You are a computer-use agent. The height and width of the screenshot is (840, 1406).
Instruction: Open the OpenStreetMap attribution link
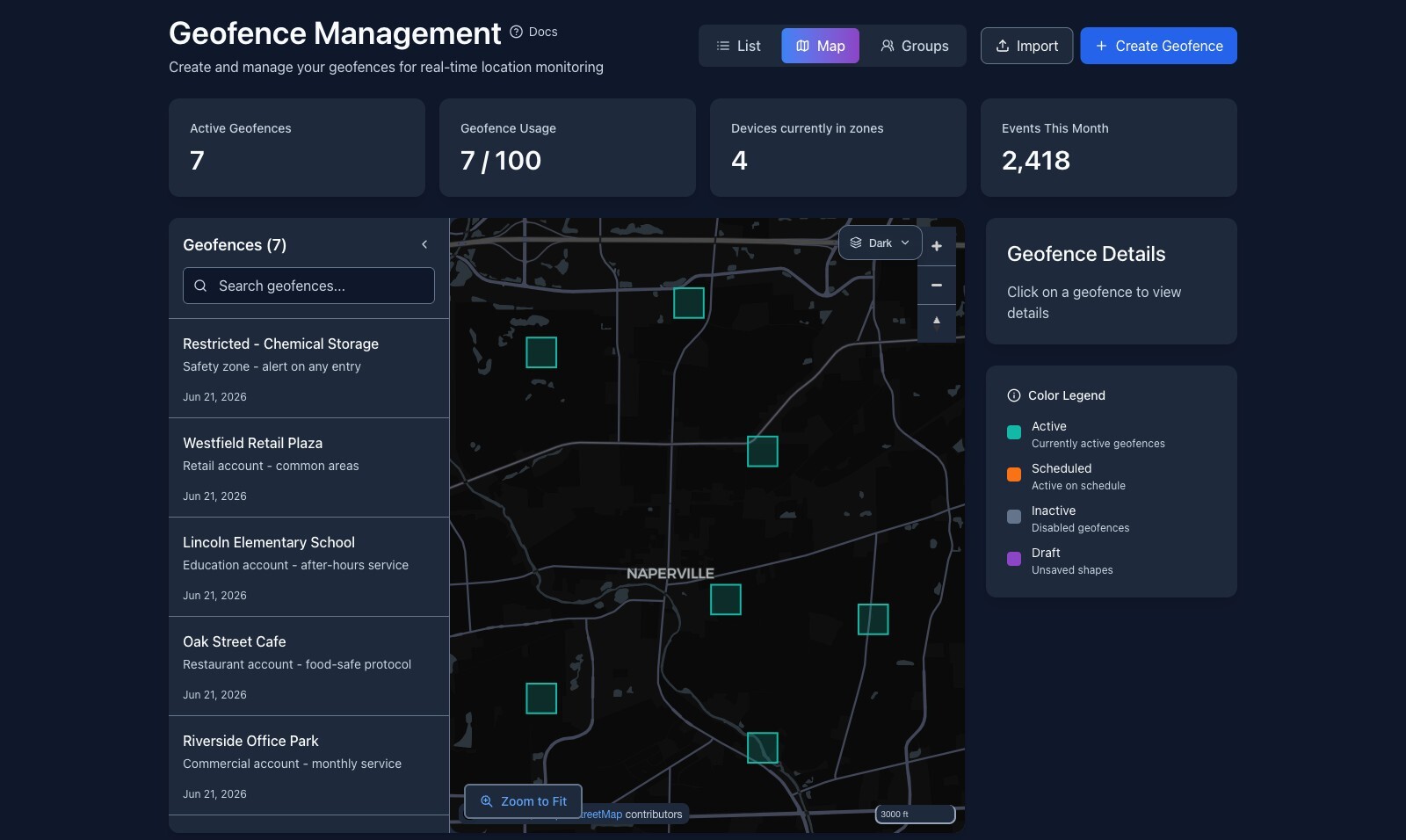tap(600, 815)
